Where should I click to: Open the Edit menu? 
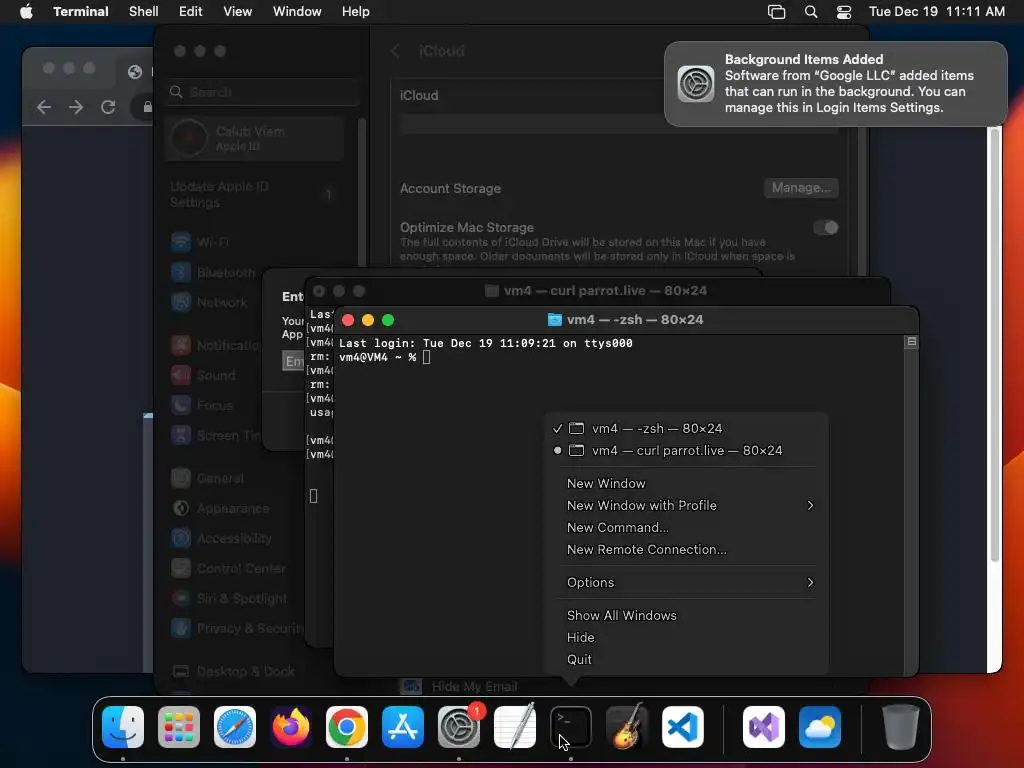[190, 12]
